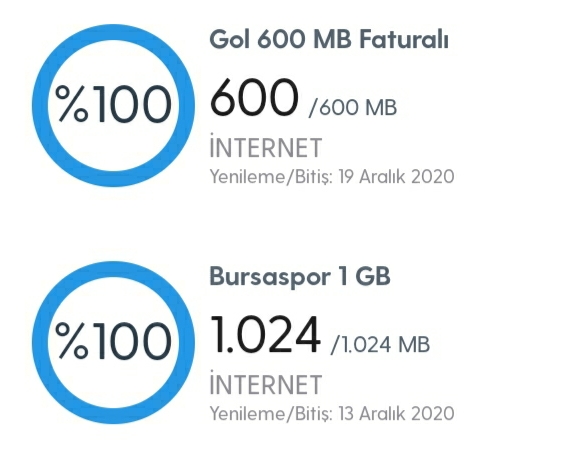This screenshot has height=466, width=581.
Task: Tap the /1.024 MB total quota text
Action: tap(380, 345)
